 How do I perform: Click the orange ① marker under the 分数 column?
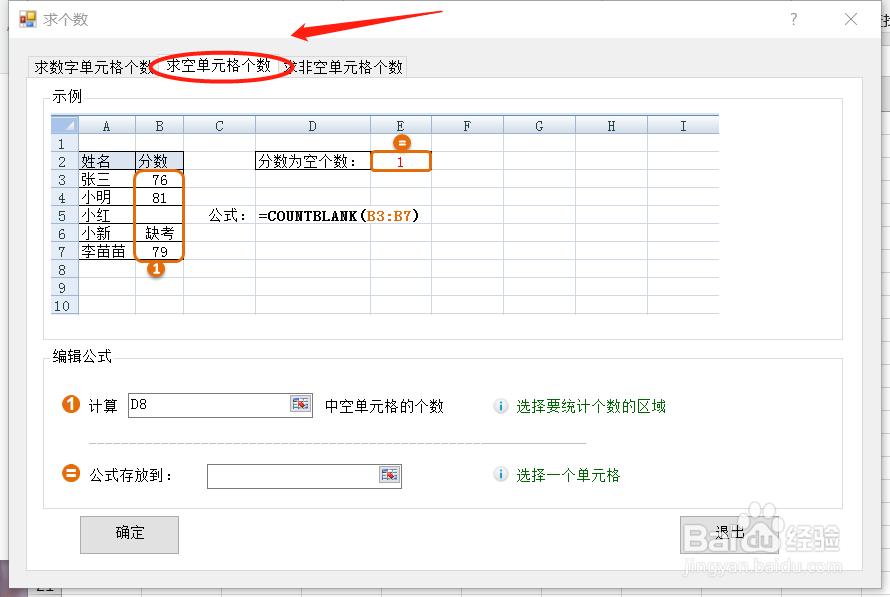click(157, 268)
